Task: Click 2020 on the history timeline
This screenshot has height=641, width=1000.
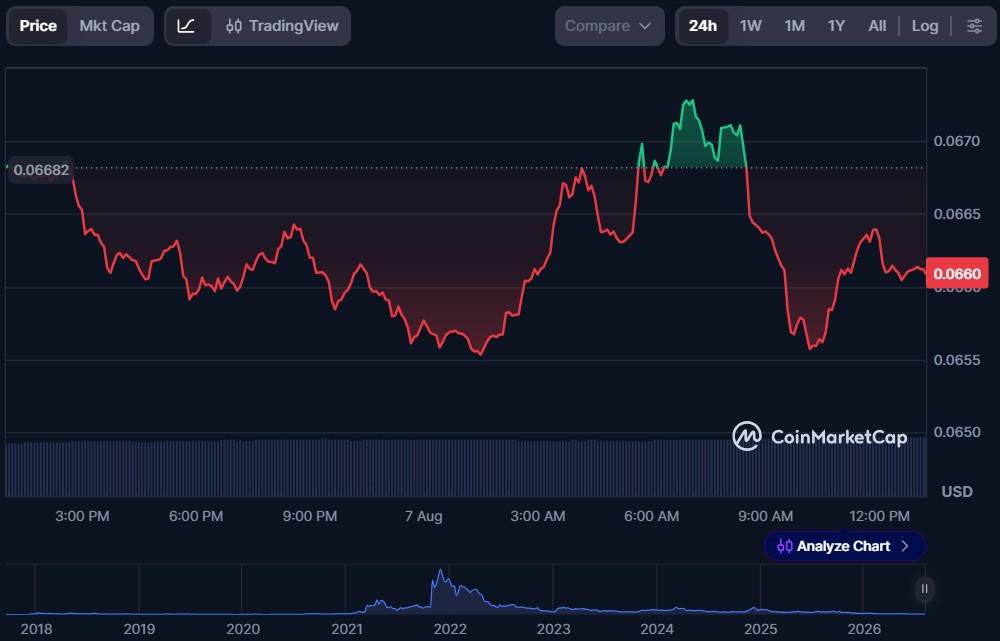Action: point(243,629)
